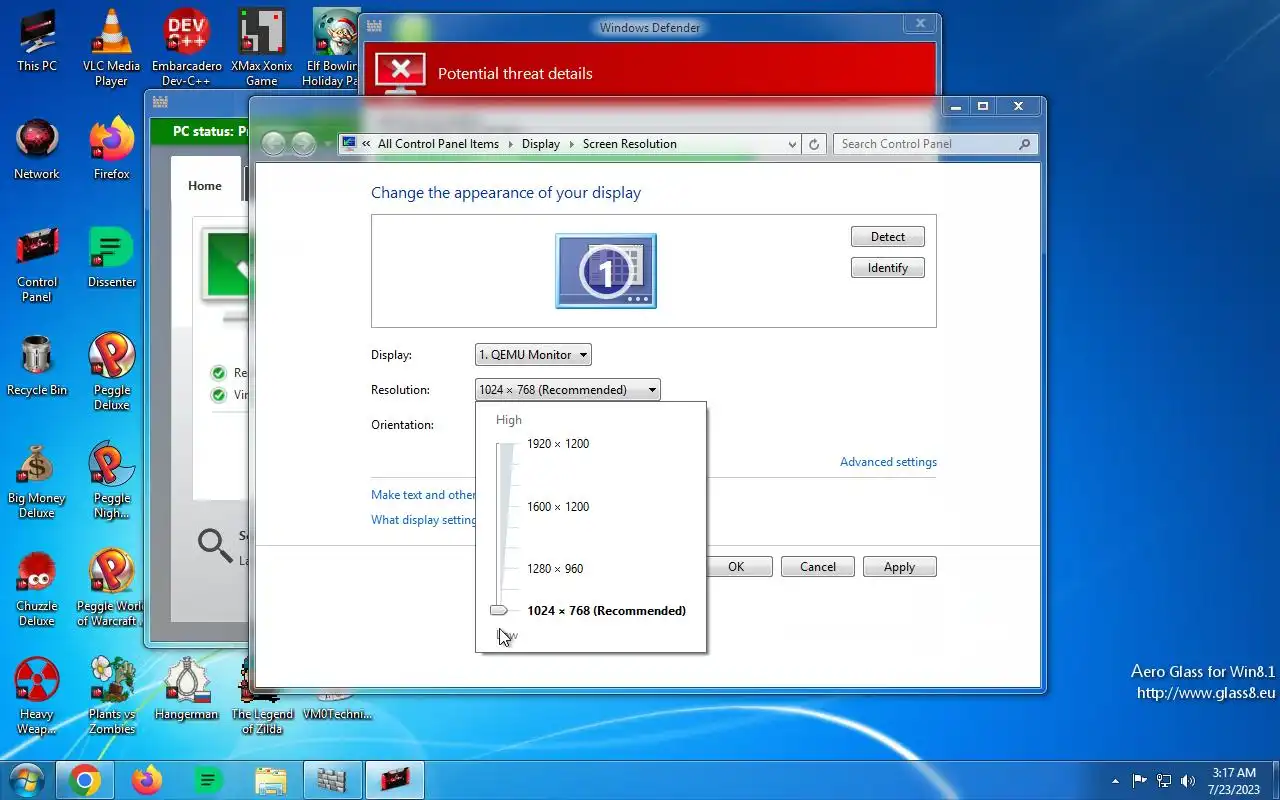Go back with the navigation back arrow
1280x800 pixels.
(x=274, y=144)
